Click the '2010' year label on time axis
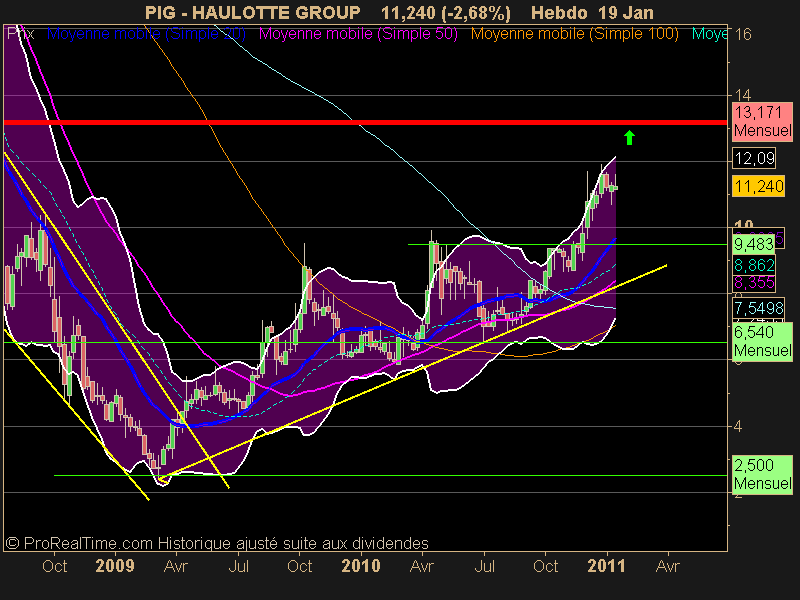Image resolution: width=800 pixels, height=600 pixels. [x=361, y=566]
